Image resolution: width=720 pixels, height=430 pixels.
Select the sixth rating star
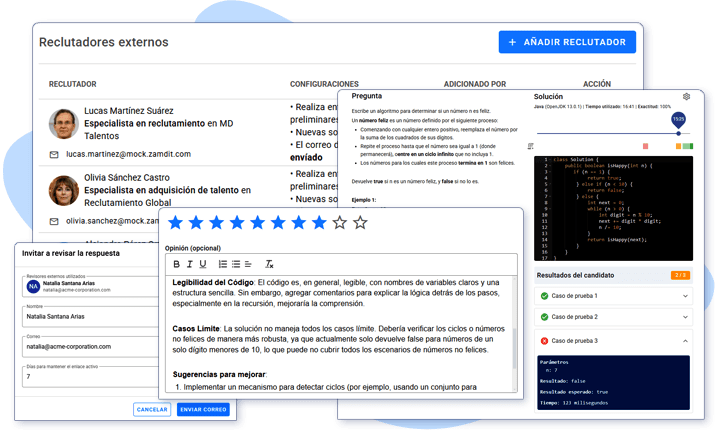(278, 223)
